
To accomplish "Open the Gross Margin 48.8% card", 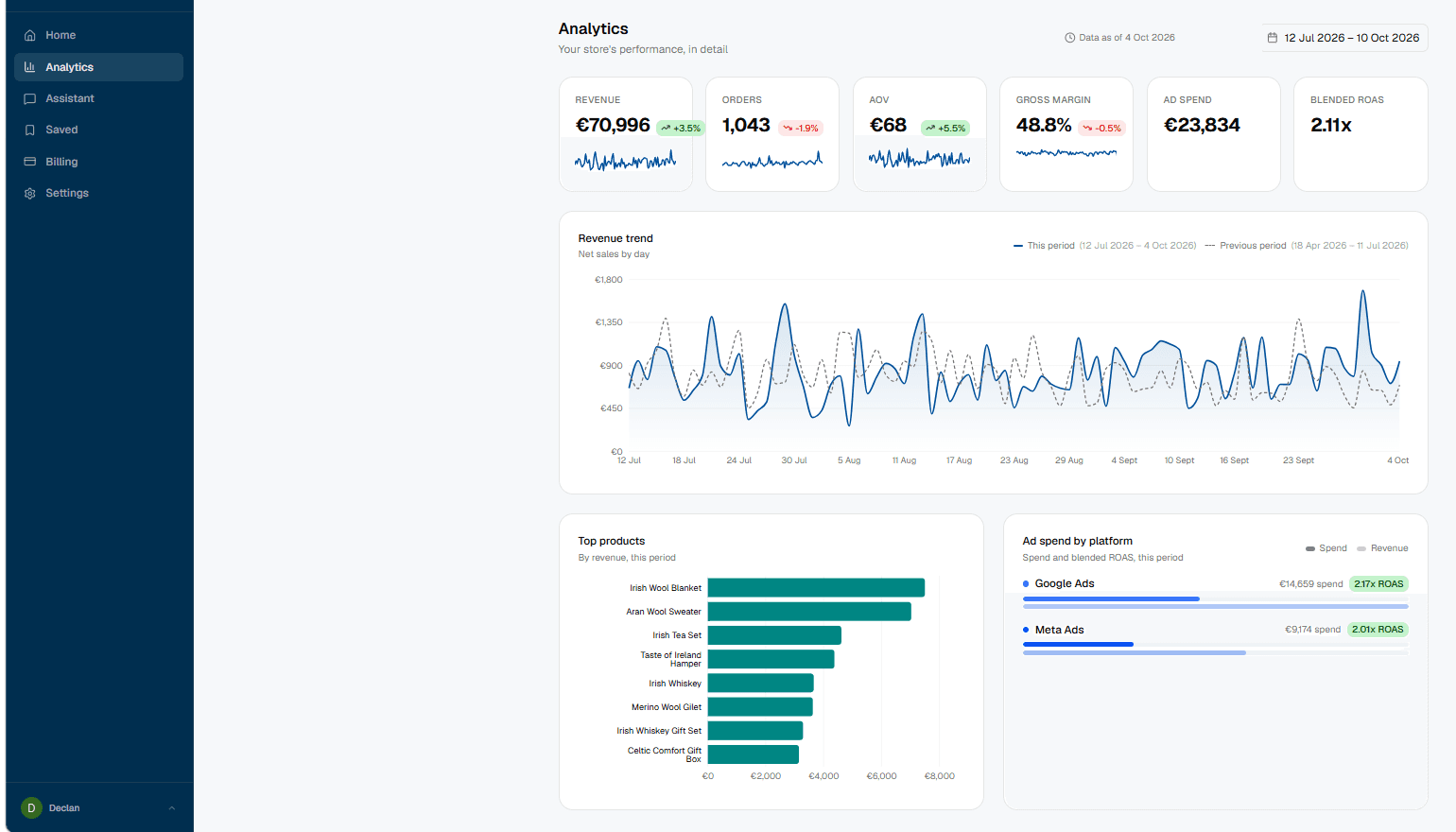I will (1066, 134).
